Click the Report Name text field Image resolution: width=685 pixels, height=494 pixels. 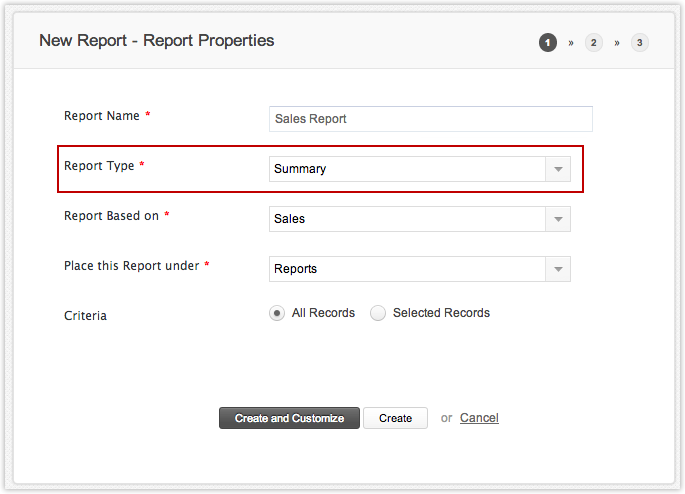coord(431,119)
